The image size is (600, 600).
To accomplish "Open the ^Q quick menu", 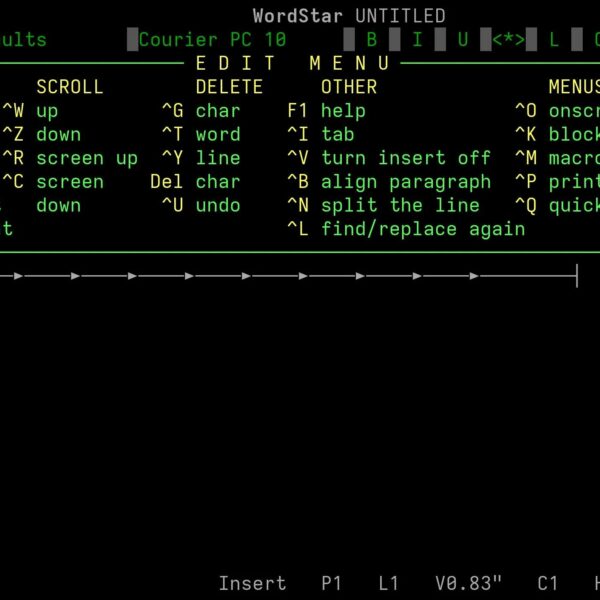I will click(558, 205).
